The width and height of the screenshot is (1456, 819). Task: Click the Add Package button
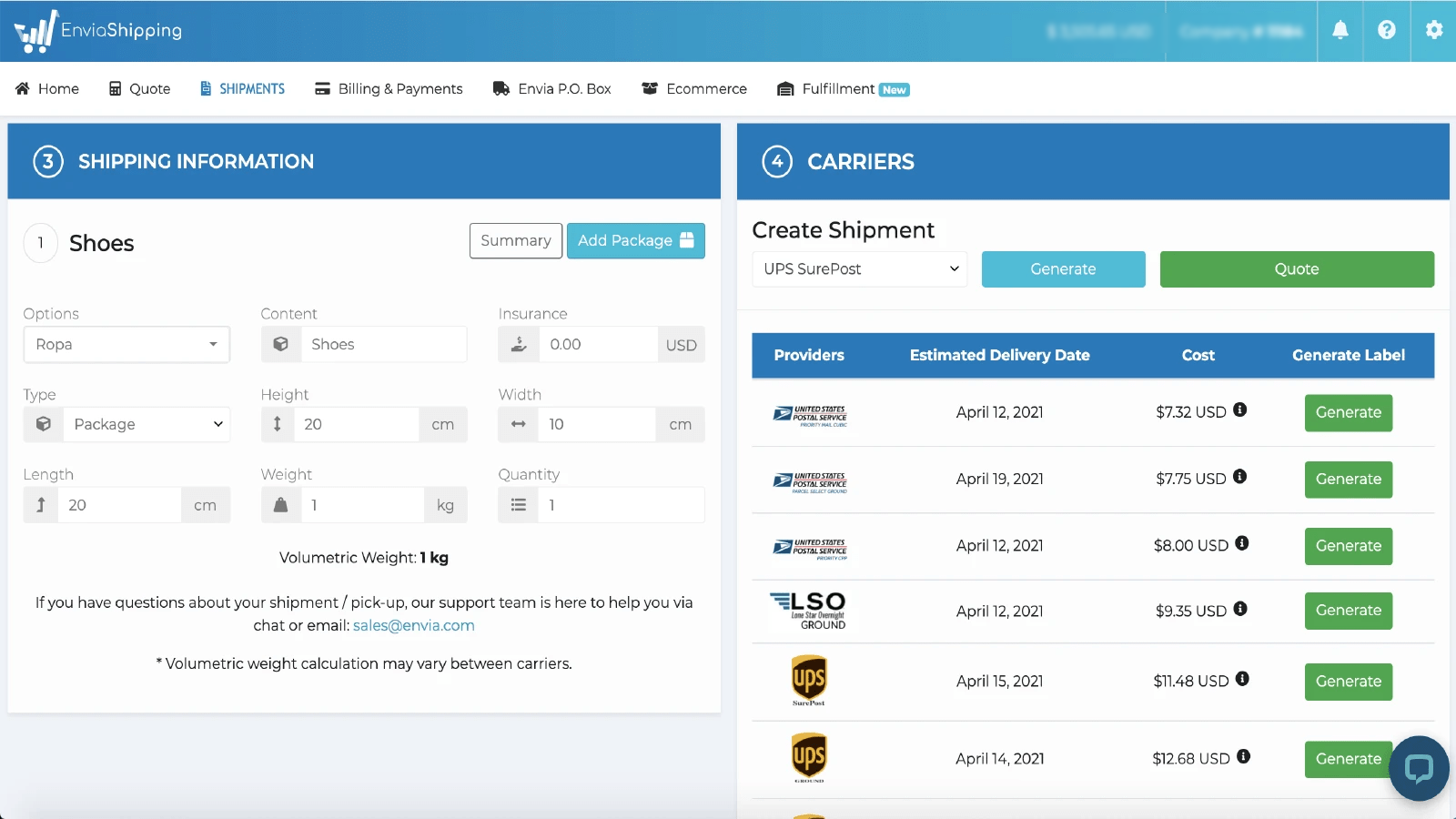(636, 241)
